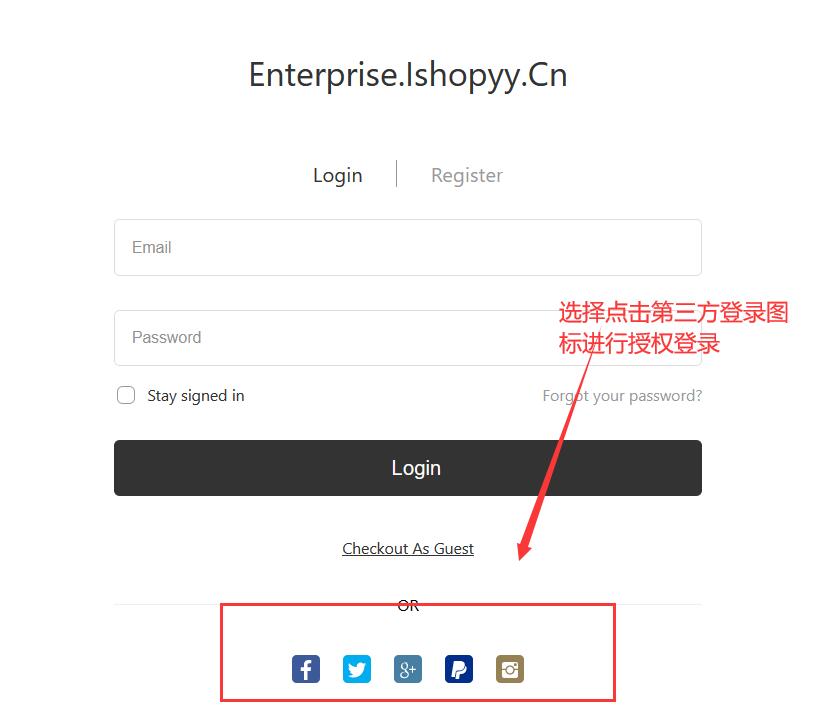This screenshot has width=816, height=722.
Task: Click the horizontal divider line beside OR
Action: click(255, 605)
